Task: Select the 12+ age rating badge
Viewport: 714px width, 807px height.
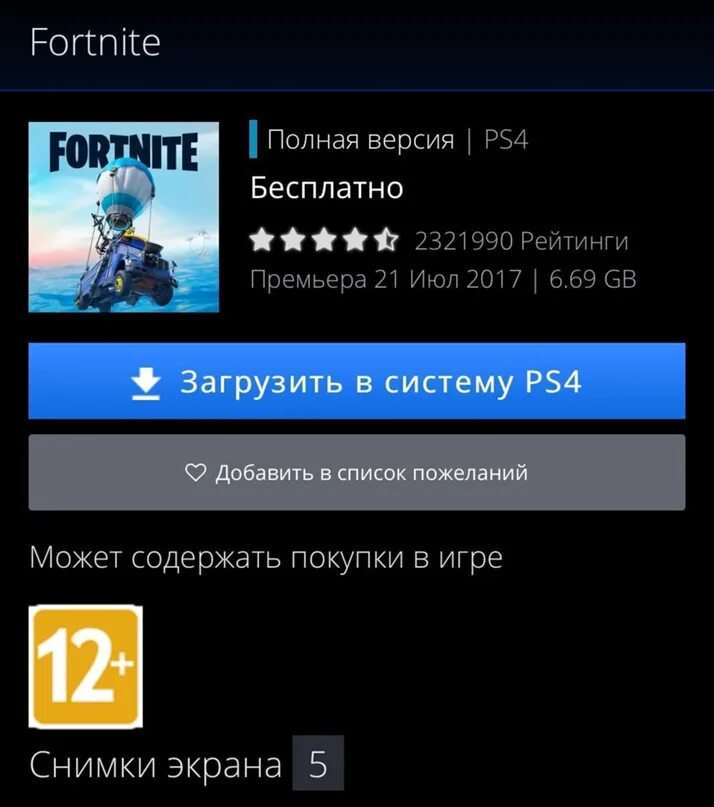Action: click(85, 666)
